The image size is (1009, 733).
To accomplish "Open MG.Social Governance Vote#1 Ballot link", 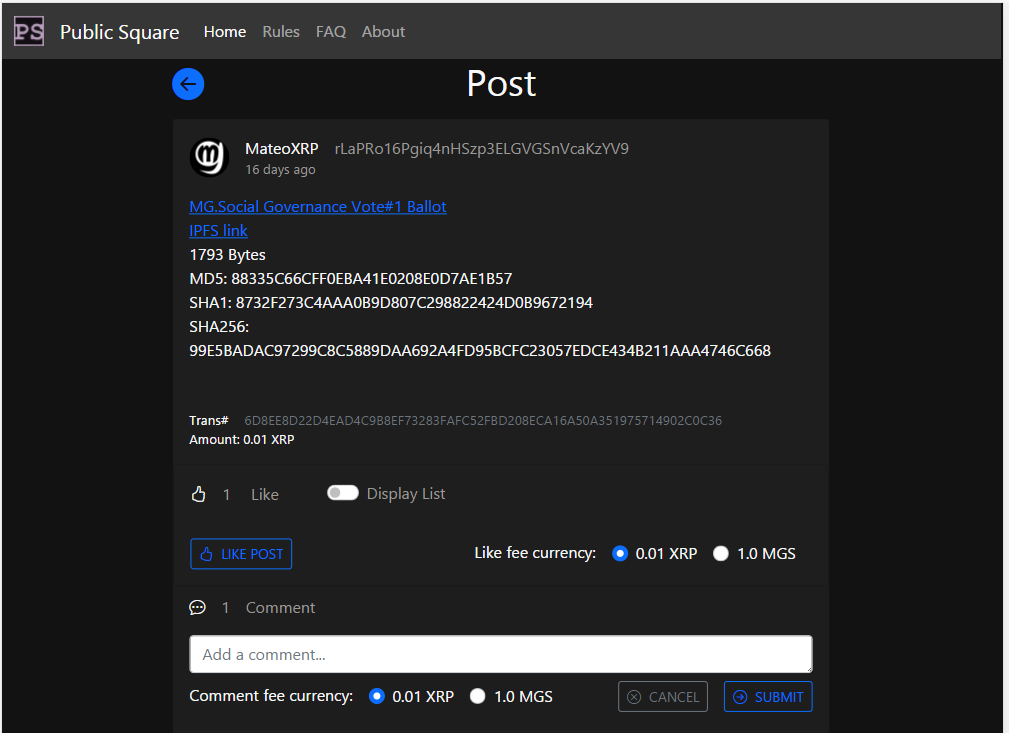I will pyautogui.click(x=318, y=207).
